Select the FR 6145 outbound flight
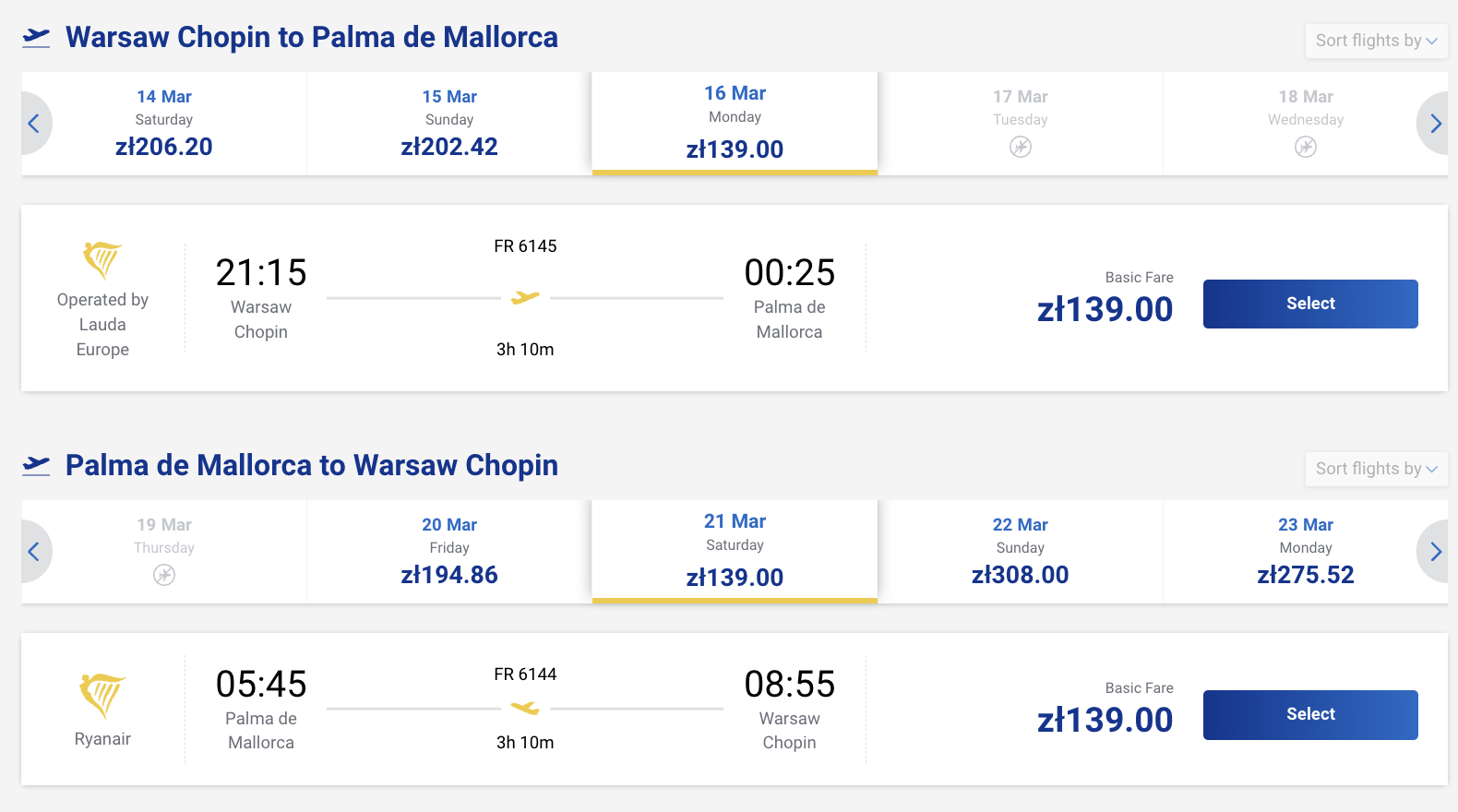1458x812 pixels. point(1309,304)
